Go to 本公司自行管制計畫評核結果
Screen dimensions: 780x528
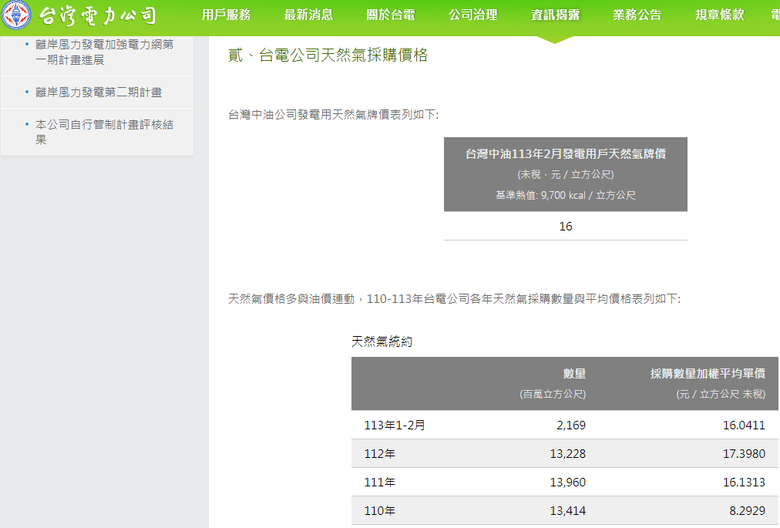pos(104,132)
